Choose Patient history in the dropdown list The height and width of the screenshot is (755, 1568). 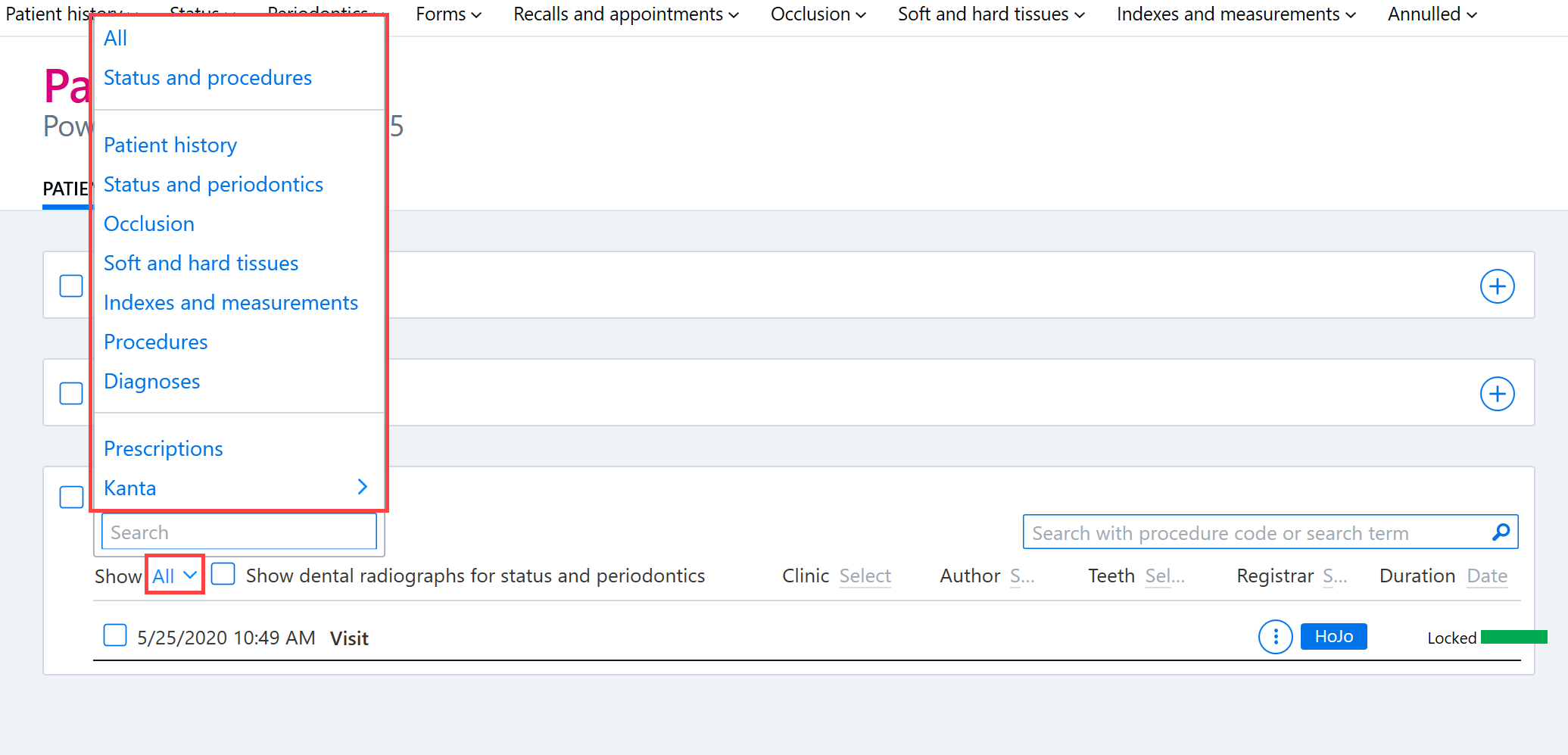(170, 145)
